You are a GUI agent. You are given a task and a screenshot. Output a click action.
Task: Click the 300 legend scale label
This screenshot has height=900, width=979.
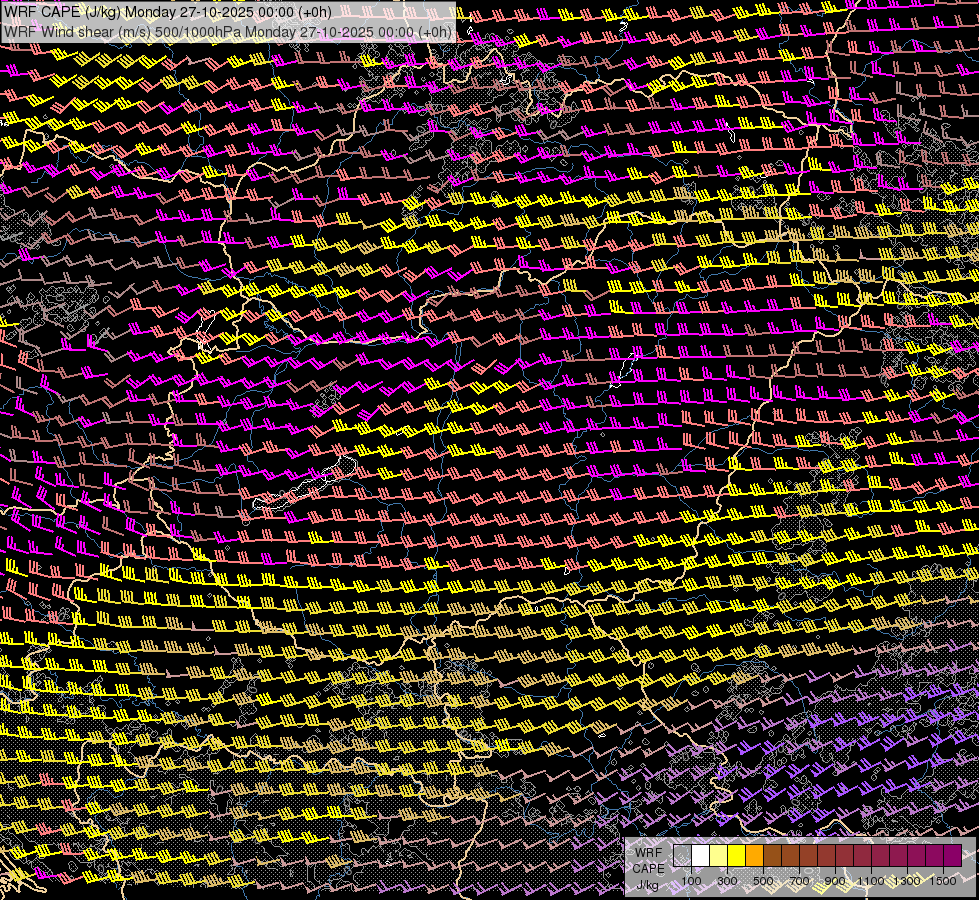(727, 880)
